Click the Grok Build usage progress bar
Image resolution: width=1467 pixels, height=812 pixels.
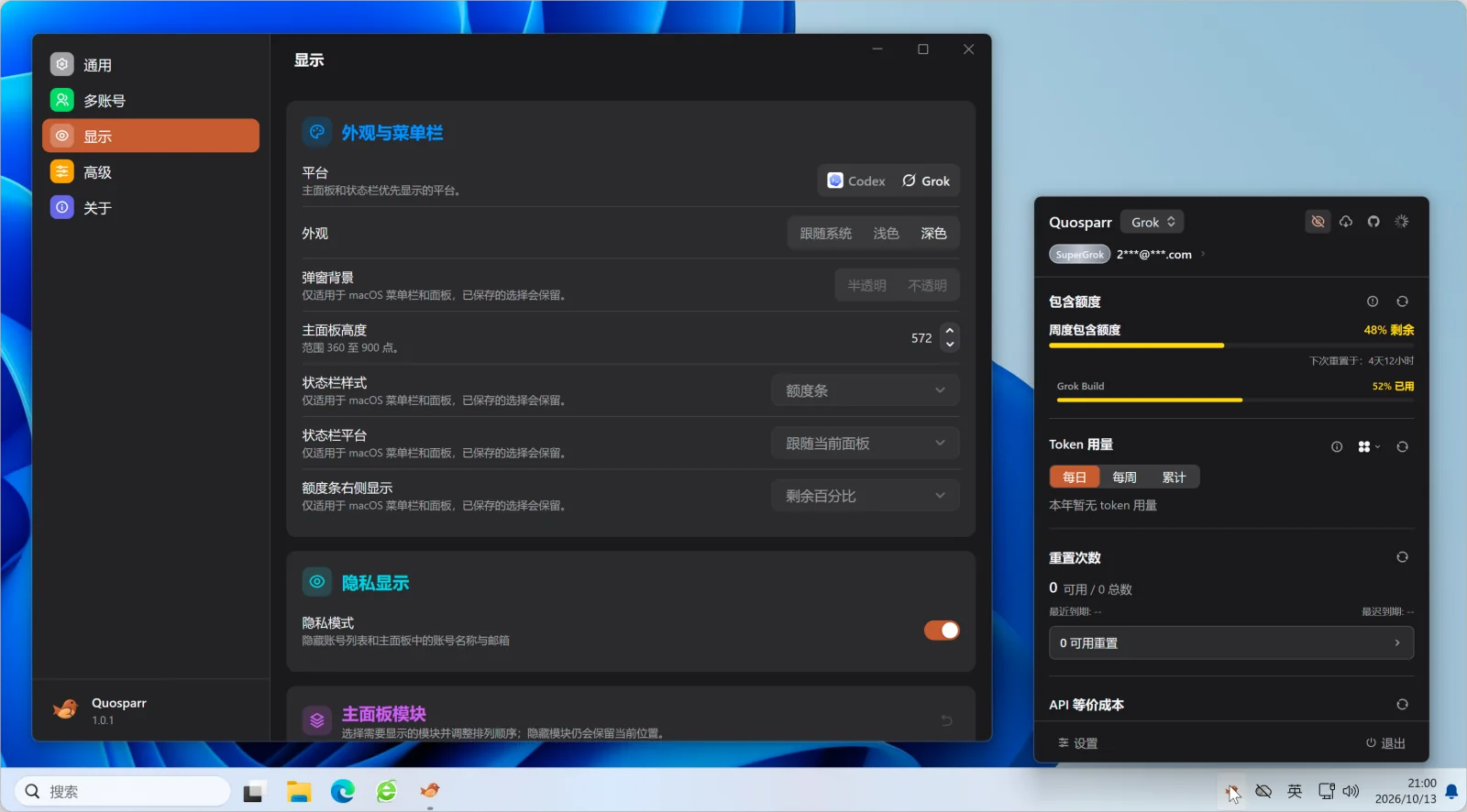pos(1235,400)
